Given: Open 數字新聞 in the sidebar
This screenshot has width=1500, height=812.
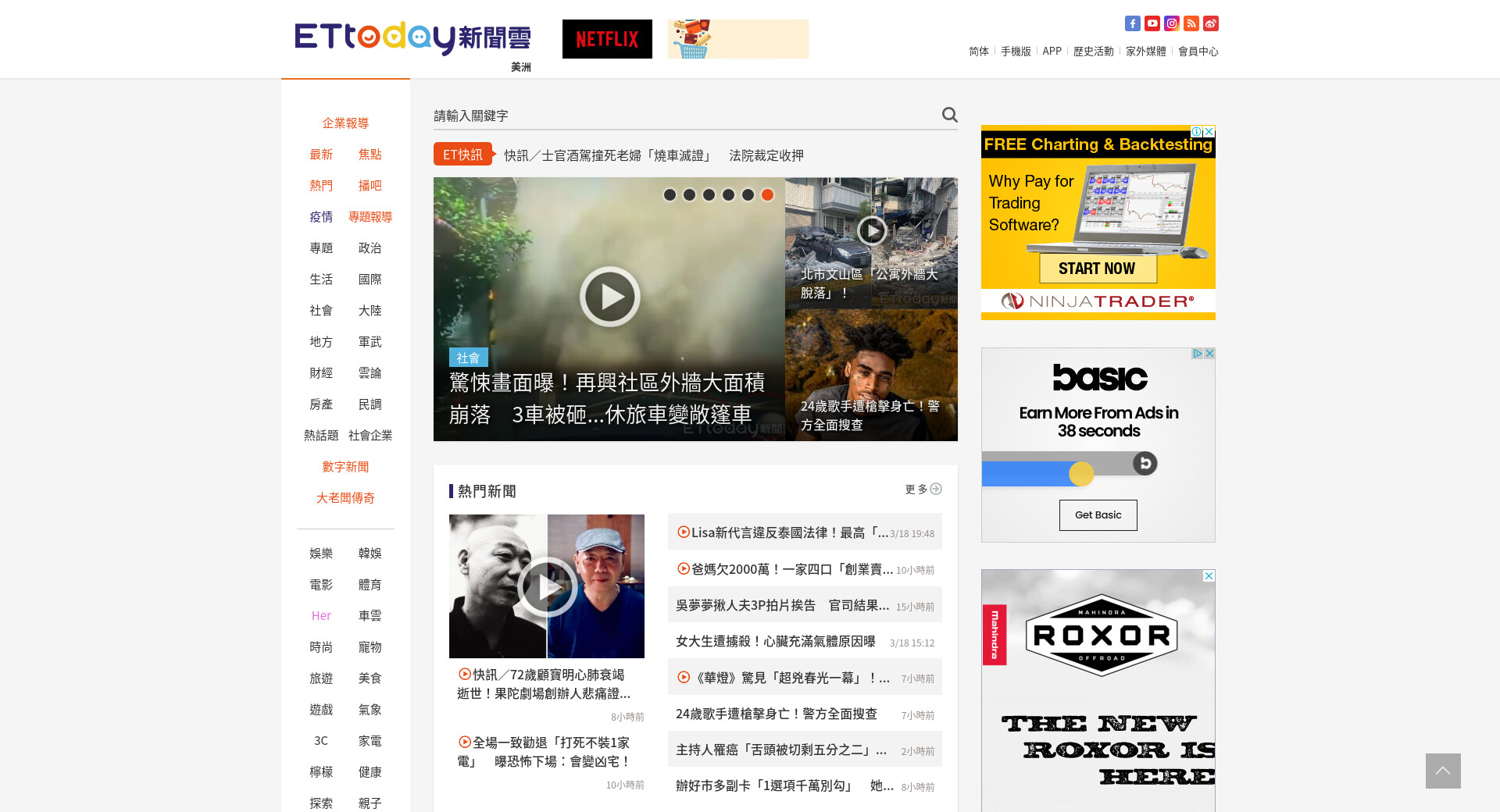Looking at the screenshot, I should pos(345,467).
